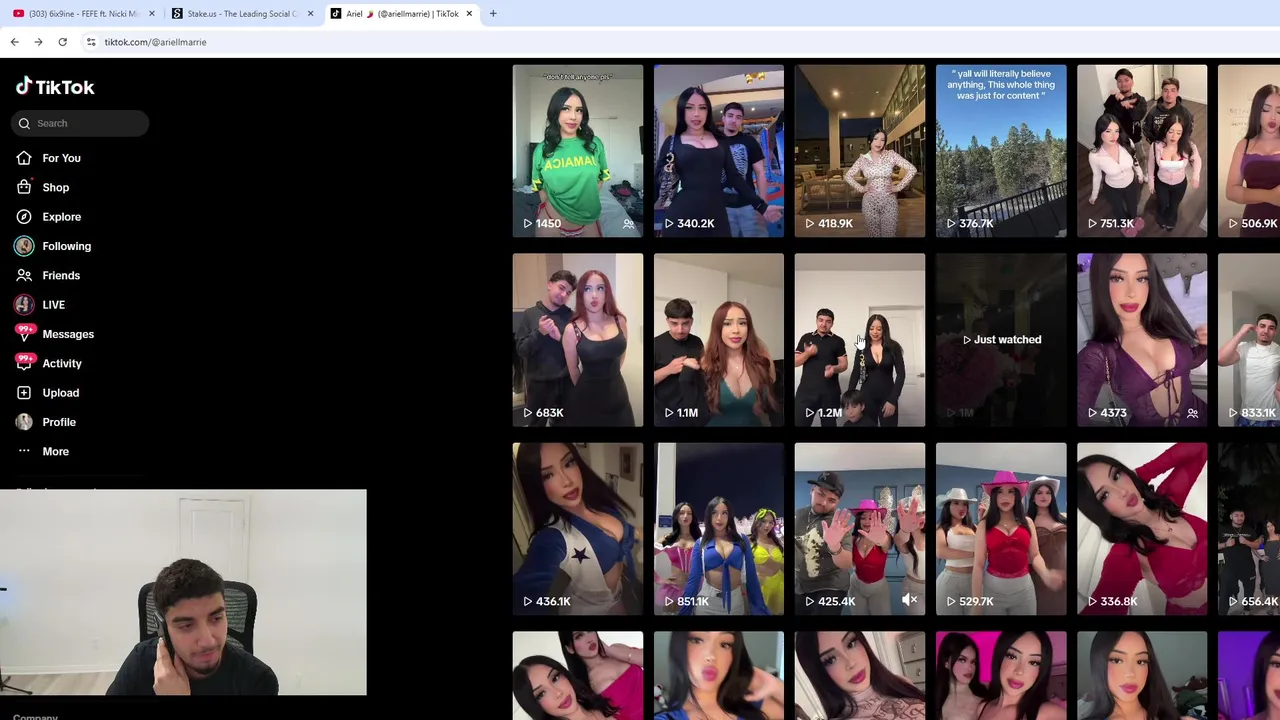Open the Activity icon with 99+ badge
Screen dimensions: 1280x720
coord(24,363)
